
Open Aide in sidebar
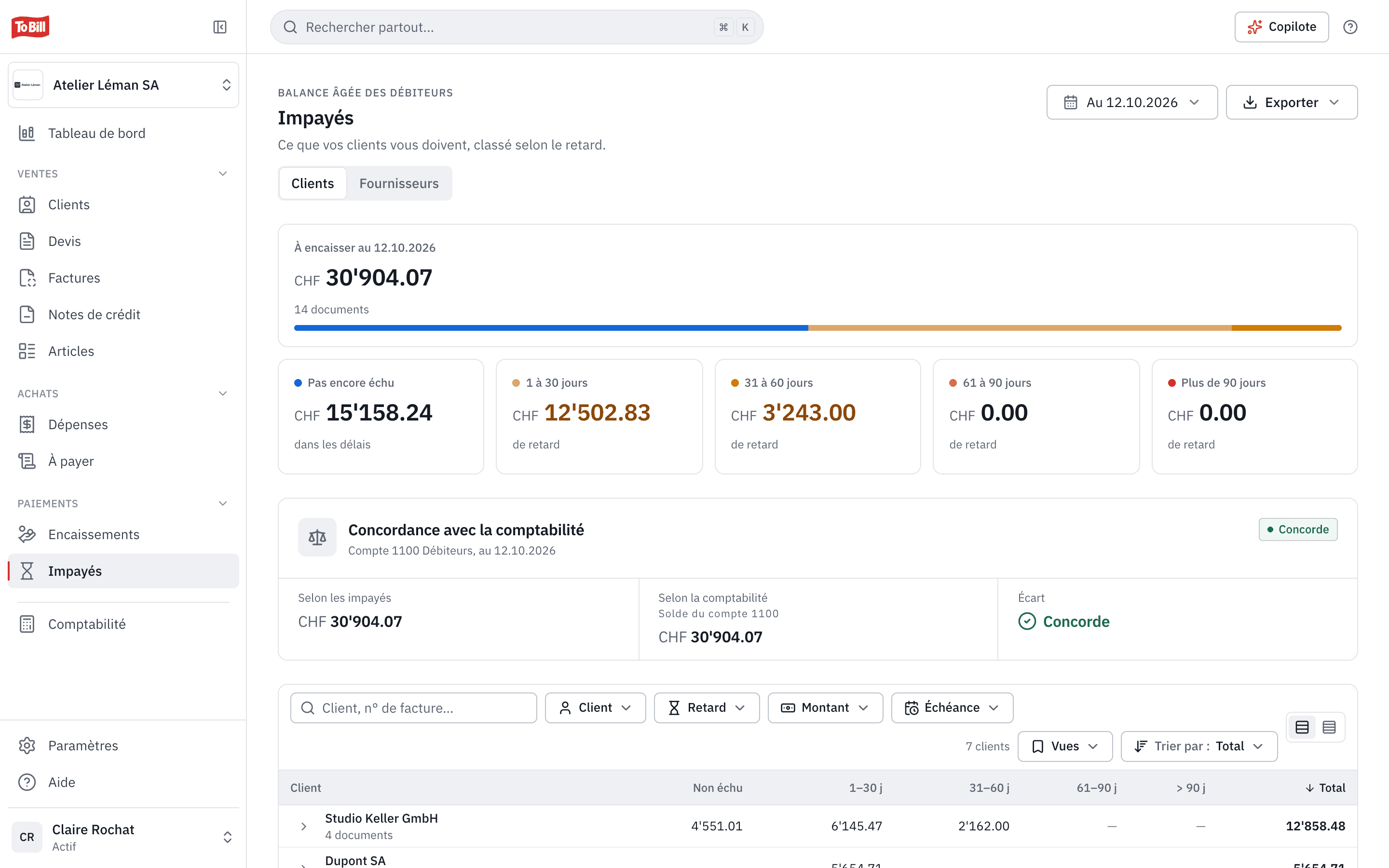tap(123, 783)
